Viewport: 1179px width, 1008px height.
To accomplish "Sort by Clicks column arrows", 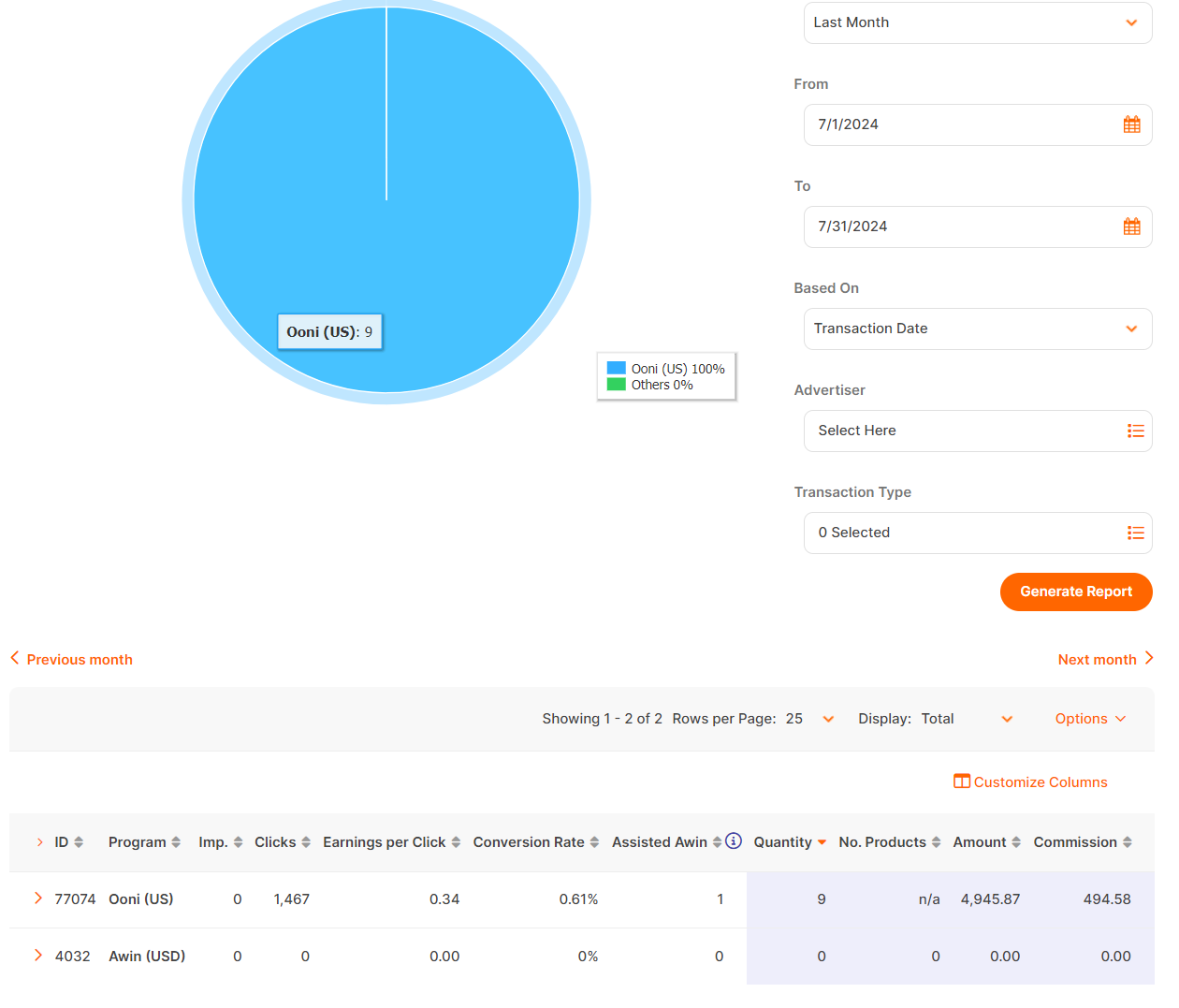I will pos(306,842).
